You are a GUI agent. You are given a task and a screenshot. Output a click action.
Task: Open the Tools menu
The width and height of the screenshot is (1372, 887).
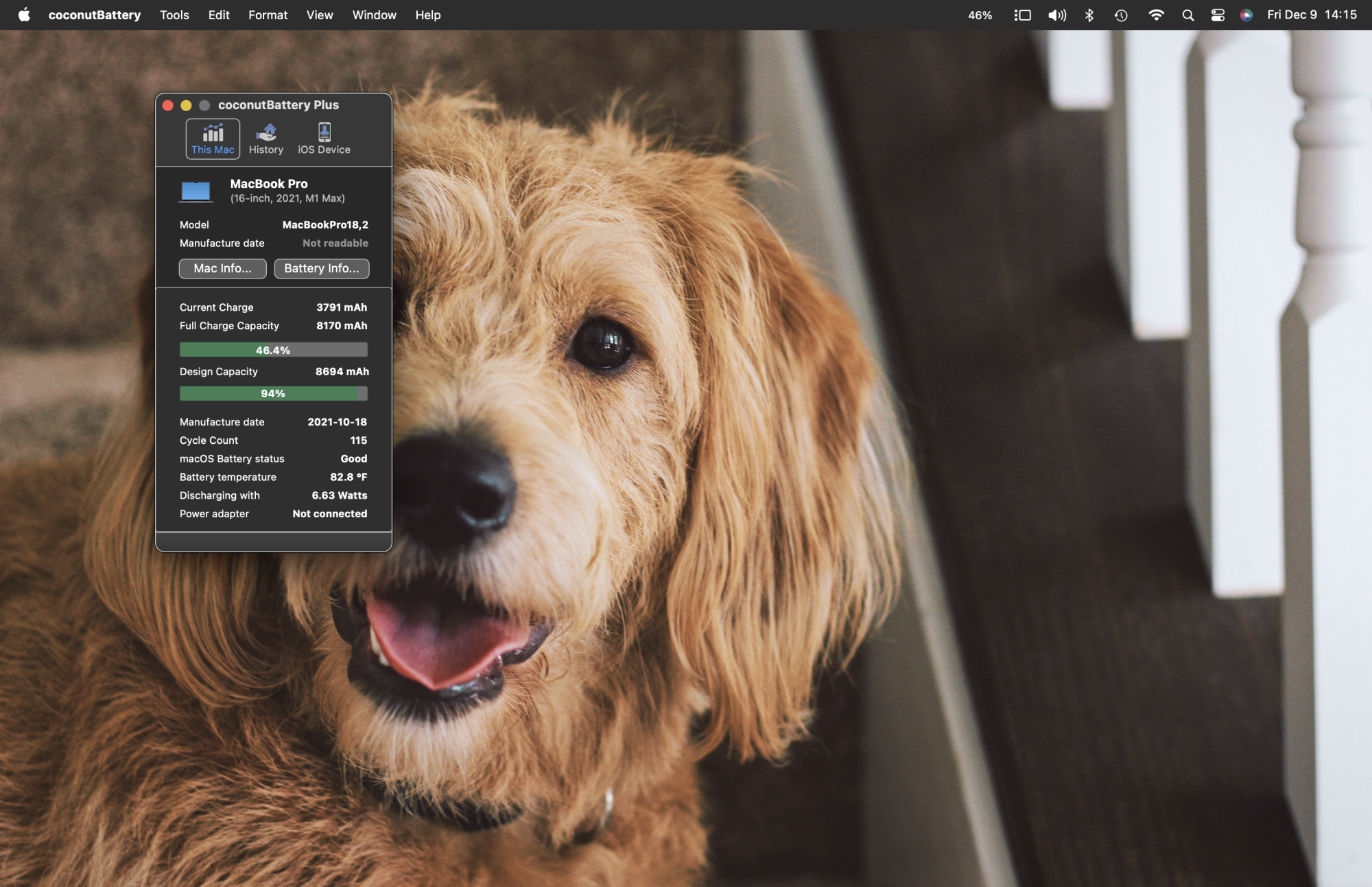tap(174, 15)
